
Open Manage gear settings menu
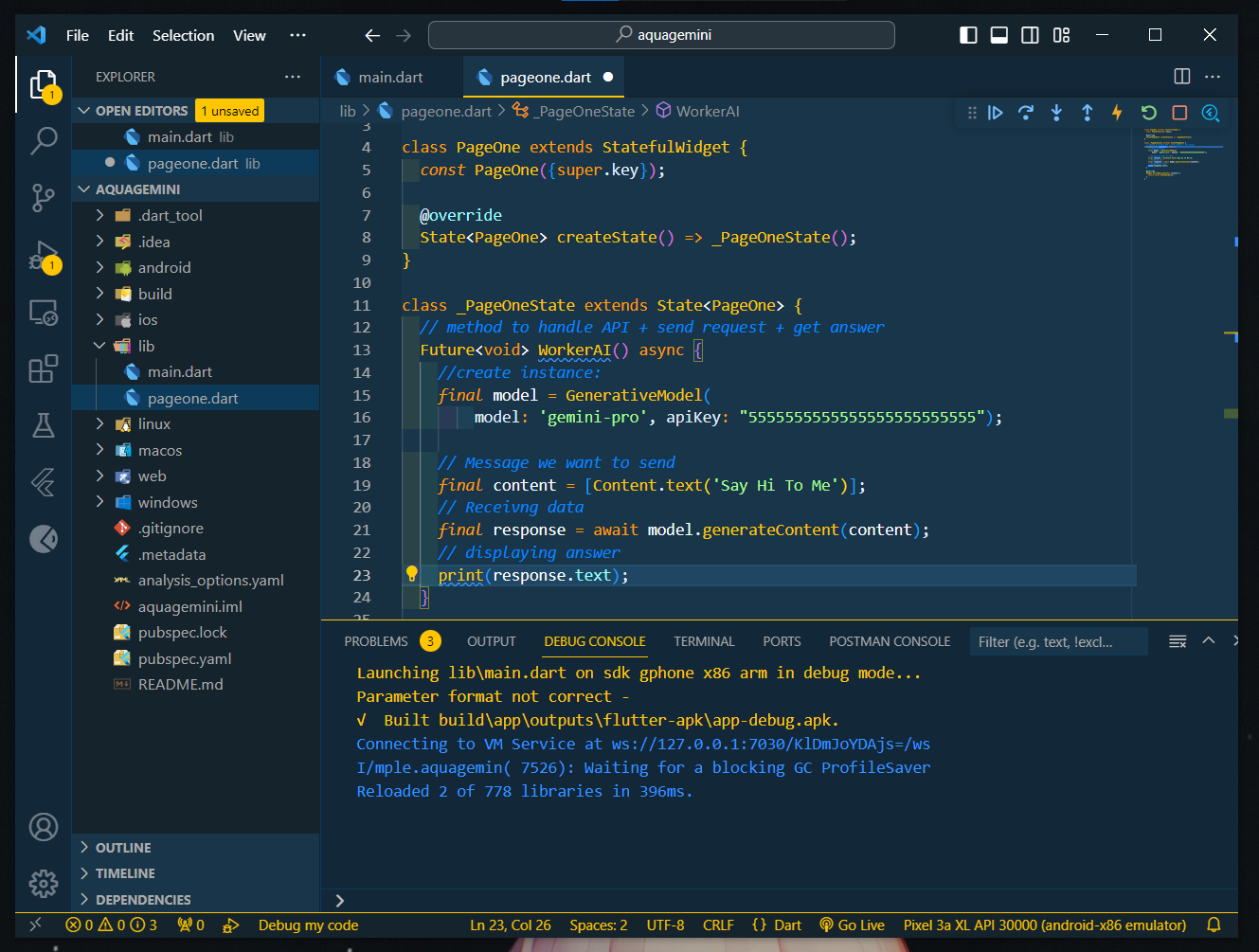click(44, 884)
